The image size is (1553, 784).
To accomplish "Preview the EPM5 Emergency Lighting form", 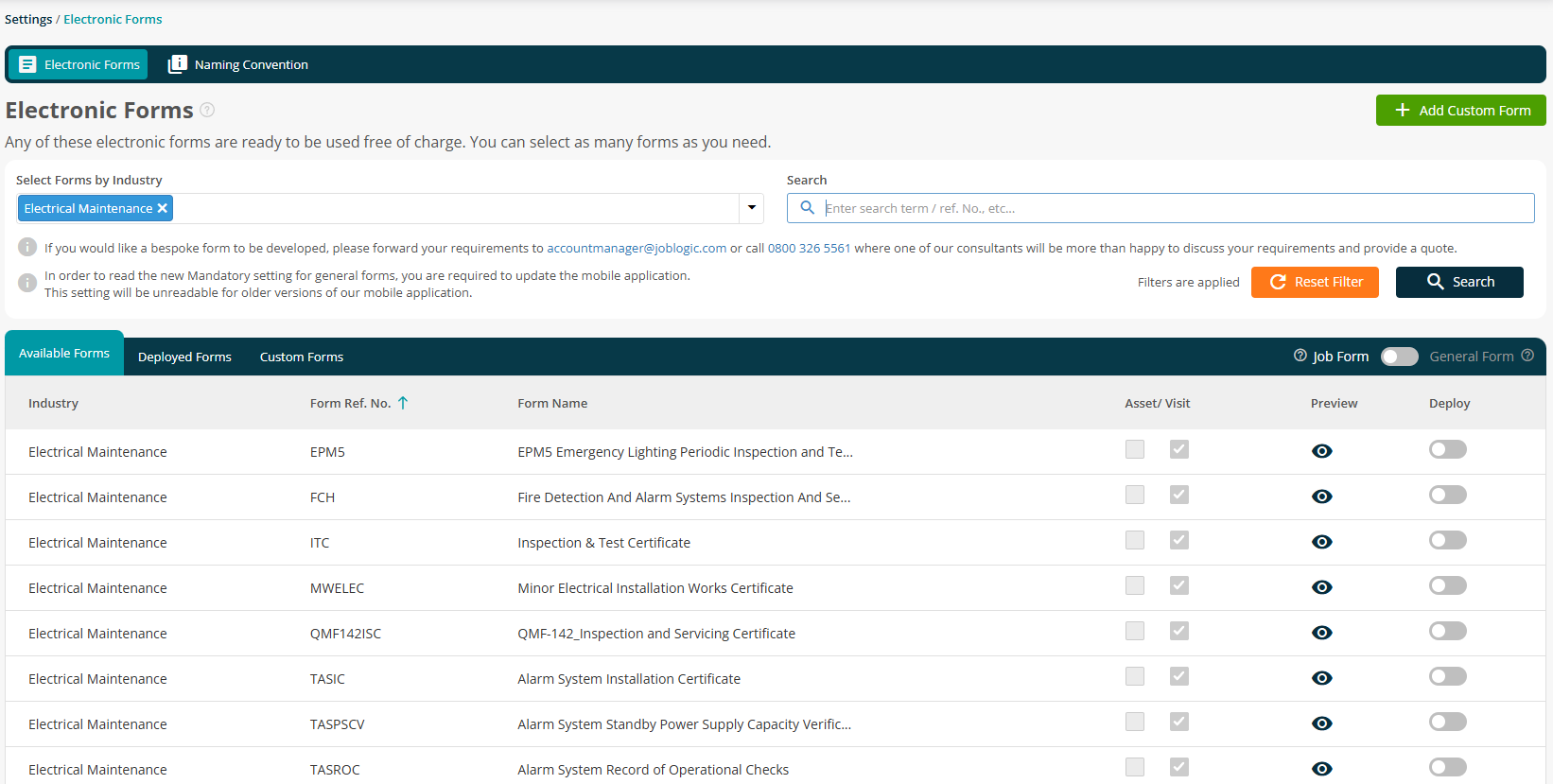I will coord(1322,451).
